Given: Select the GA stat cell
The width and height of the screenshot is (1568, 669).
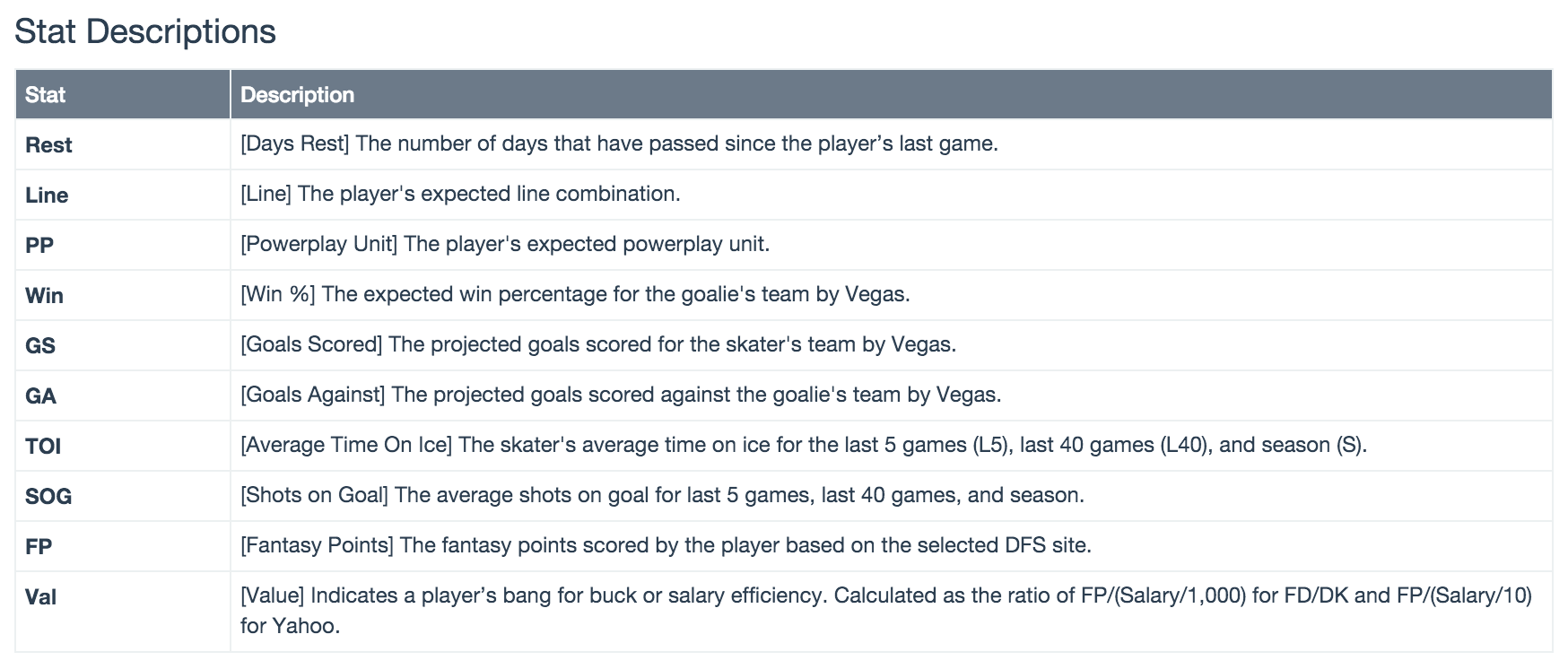Looking at the screenshot, I should click(40, 396).
